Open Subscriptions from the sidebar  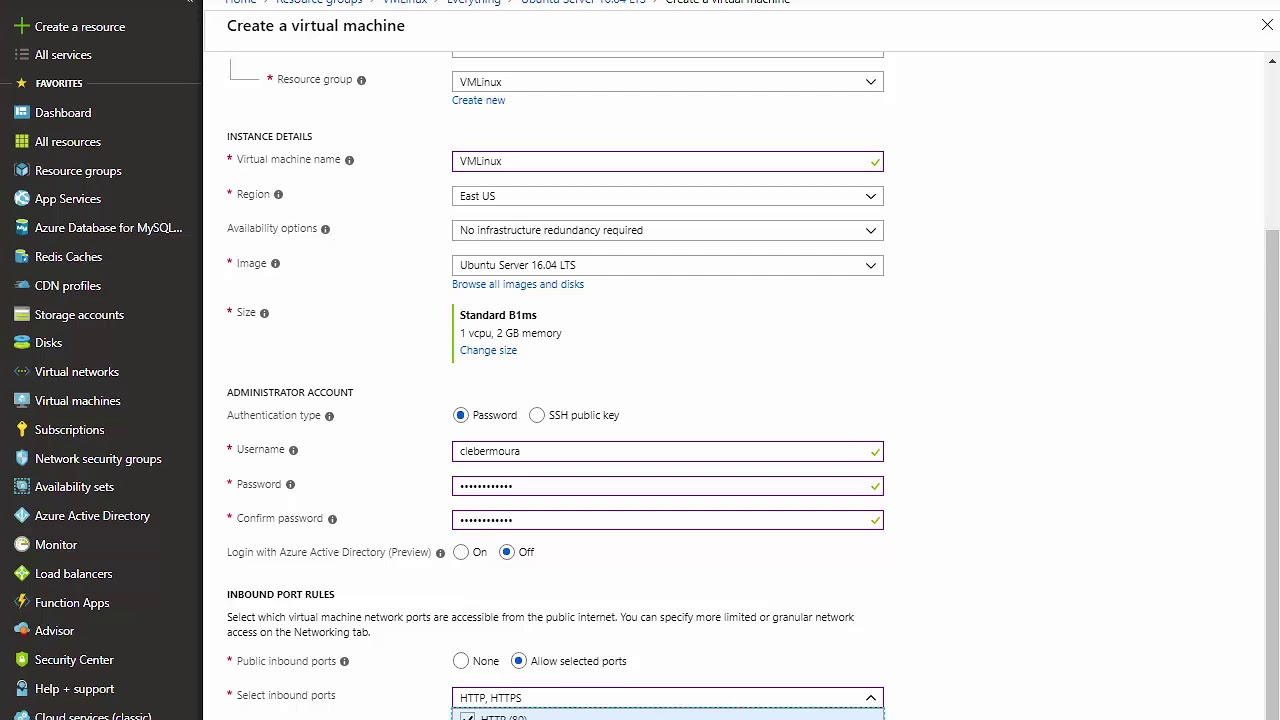coord(69,430)
